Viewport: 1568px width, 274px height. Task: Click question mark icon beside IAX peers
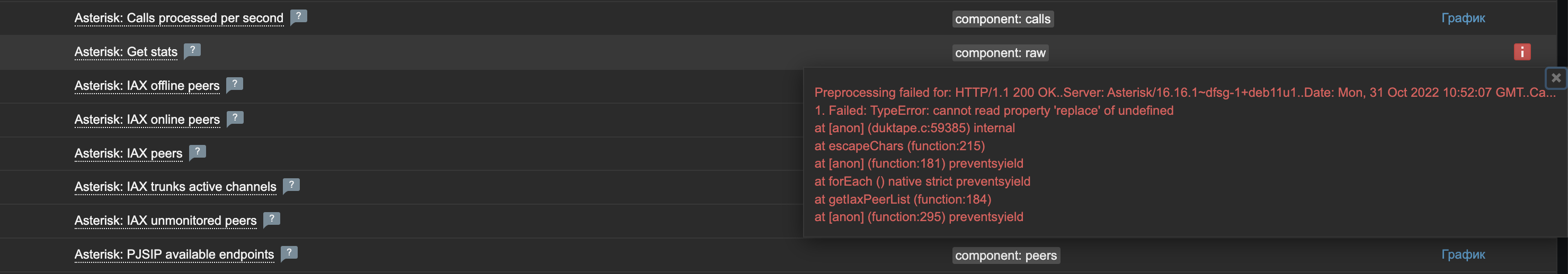(197, 151)
